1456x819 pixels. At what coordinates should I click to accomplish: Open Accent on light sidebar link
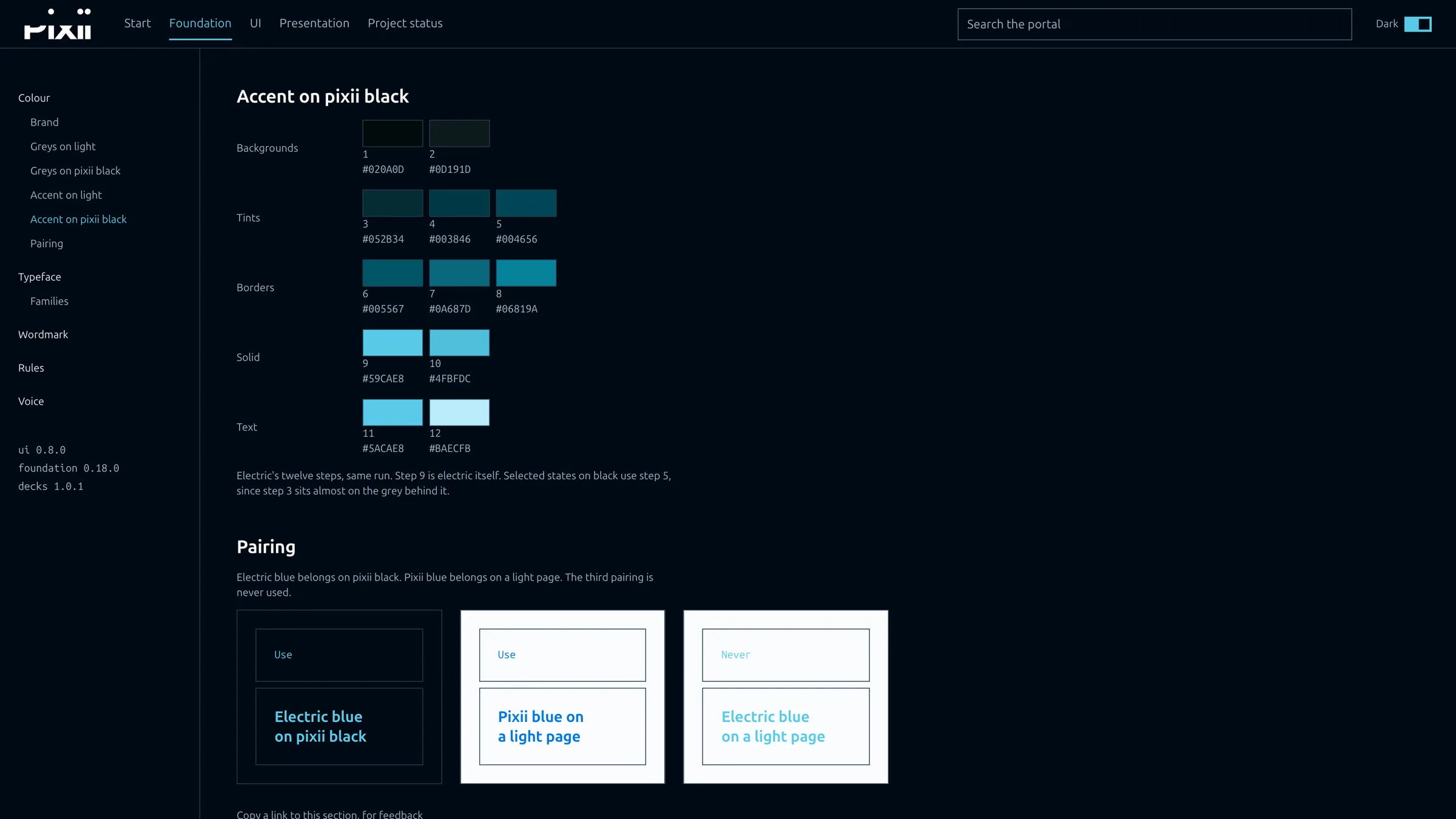click(66, 195)
